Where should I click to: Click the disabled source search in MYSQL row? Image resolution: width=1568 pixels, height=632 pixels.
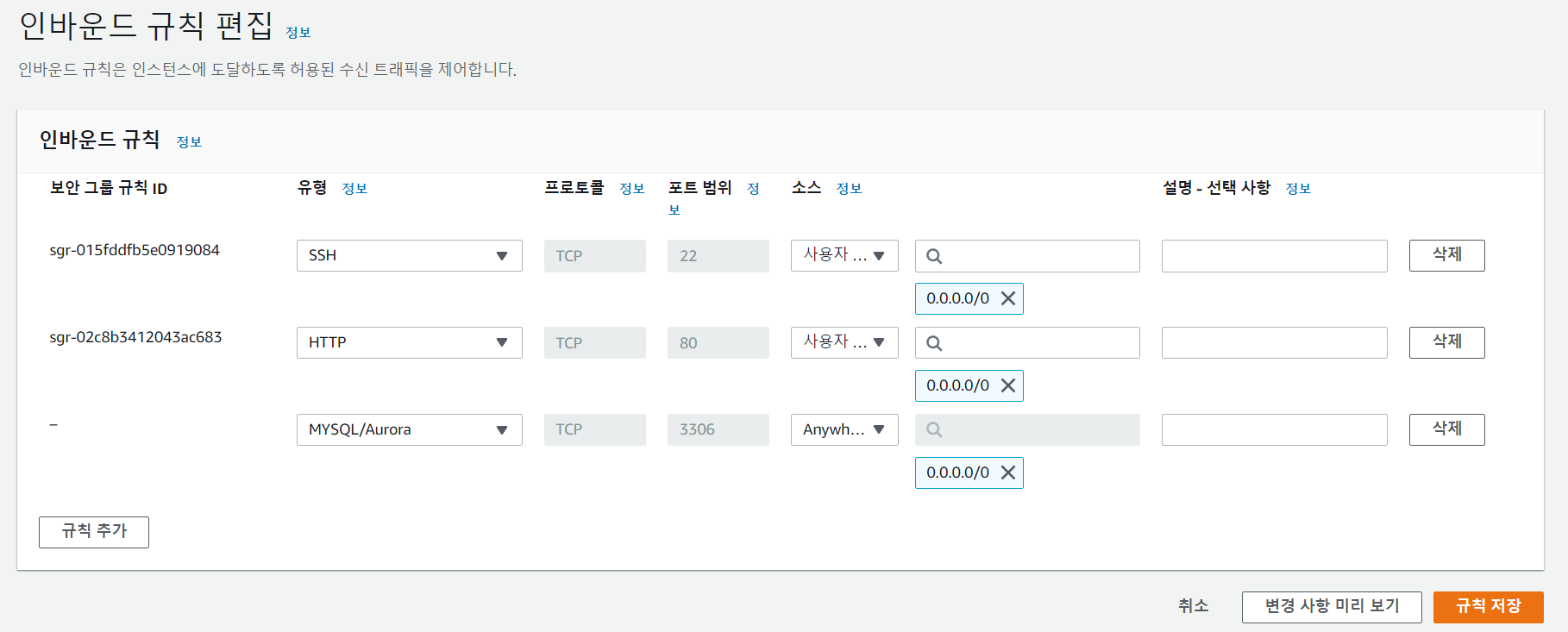[1027, 429]
